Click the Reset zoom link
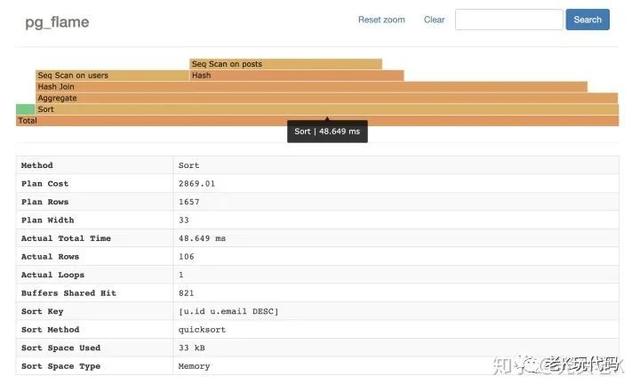 click(x=381, y=20)
